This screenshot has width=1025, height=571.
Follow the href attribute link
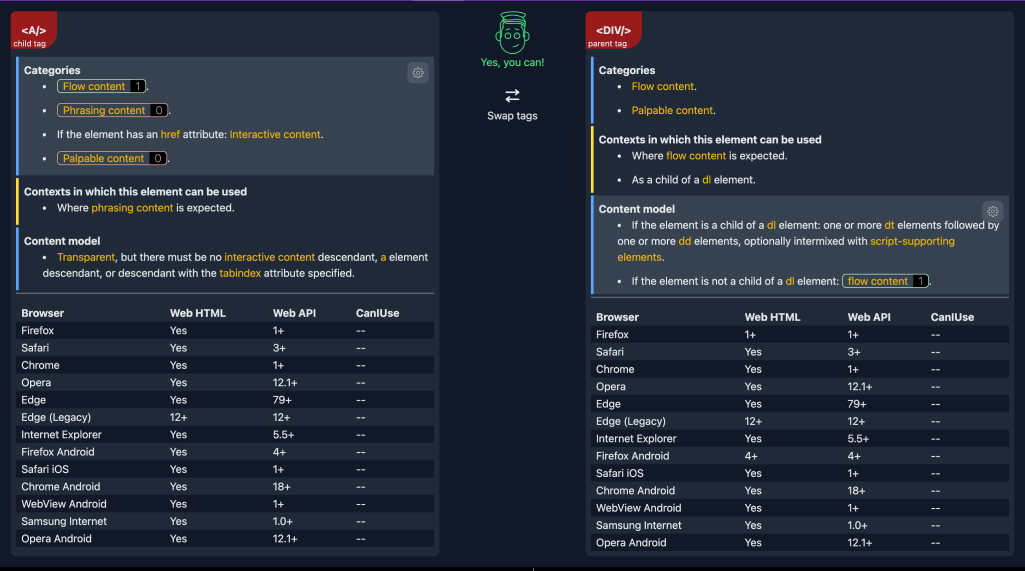coord(172,134)
